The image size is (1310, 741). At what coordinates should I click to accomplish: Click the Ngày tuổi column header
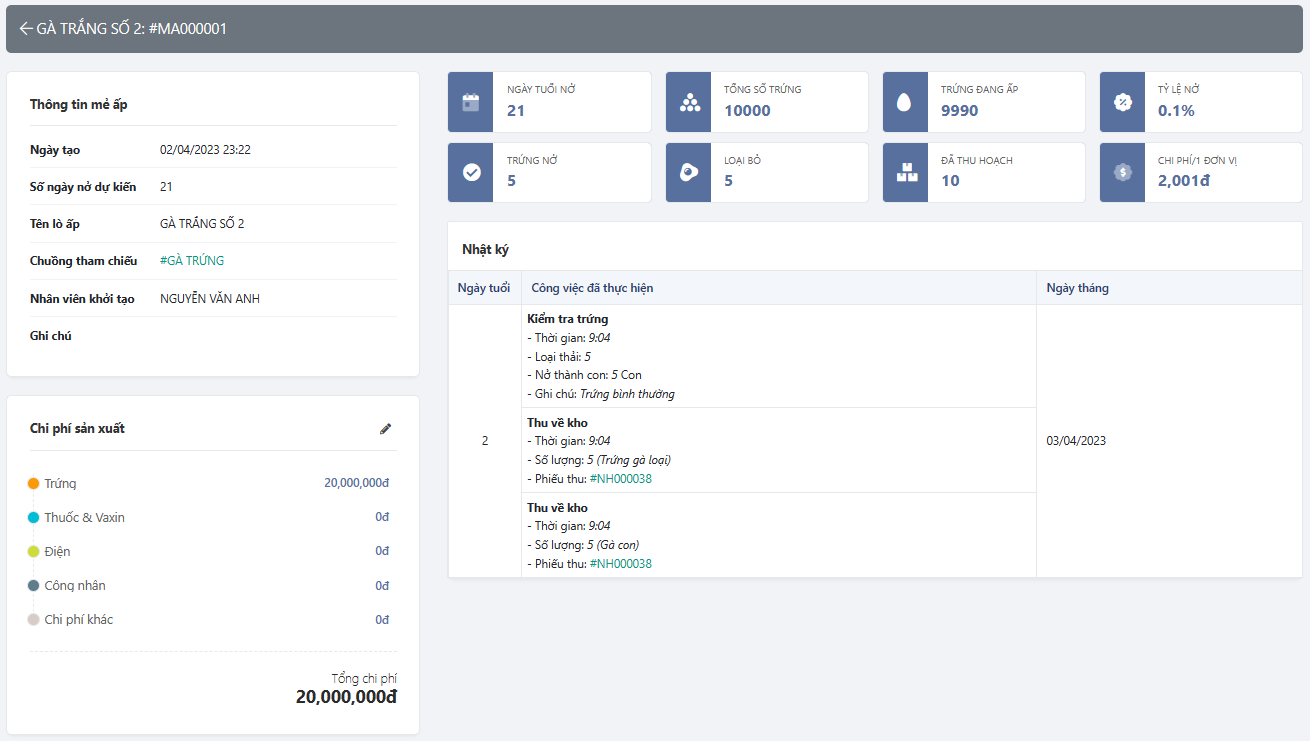coord(484,288)
